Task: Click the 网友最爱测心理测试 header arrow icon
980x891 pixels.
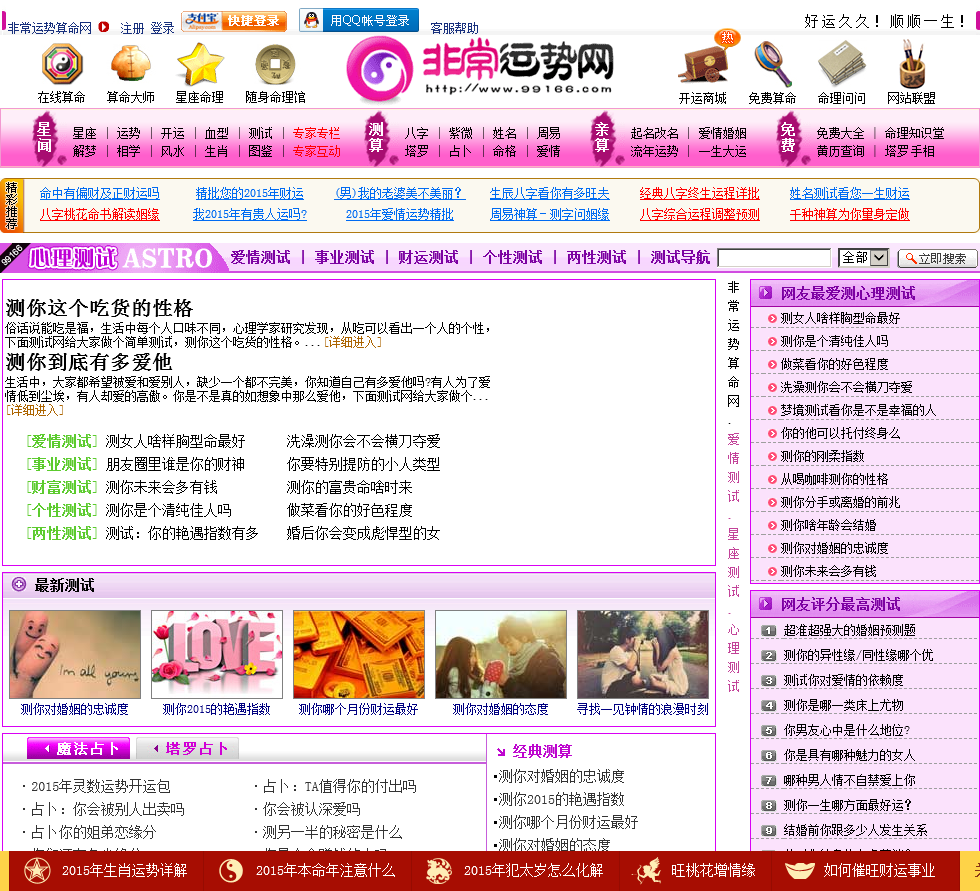Action: click(x=765, y=293)
